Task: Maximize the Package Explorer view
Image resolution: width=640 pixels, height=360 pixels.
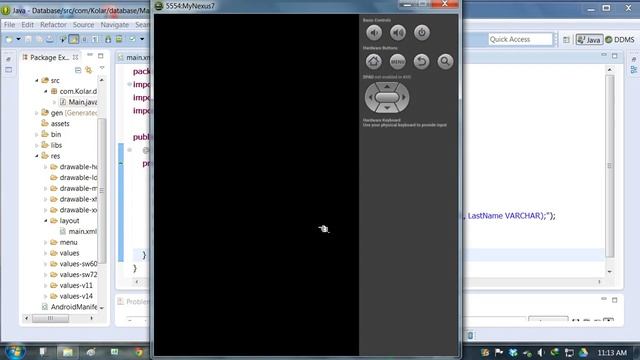Action: pos(100,56)
